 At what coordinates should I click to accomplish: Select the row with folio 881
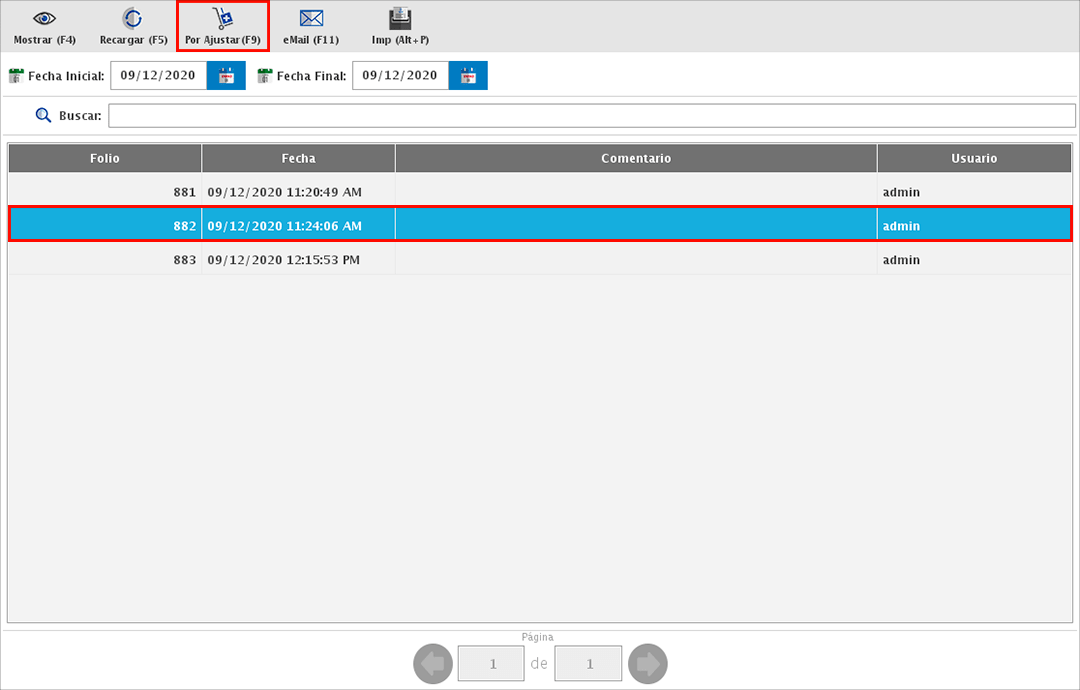pyautogui.click(x=540, y=192)
